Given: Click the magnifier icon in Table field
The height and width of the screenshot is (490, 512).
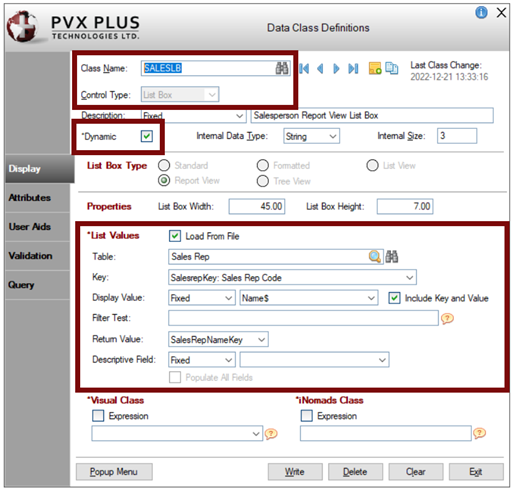Looking at the screenshot, I should [x=375, y=256].
